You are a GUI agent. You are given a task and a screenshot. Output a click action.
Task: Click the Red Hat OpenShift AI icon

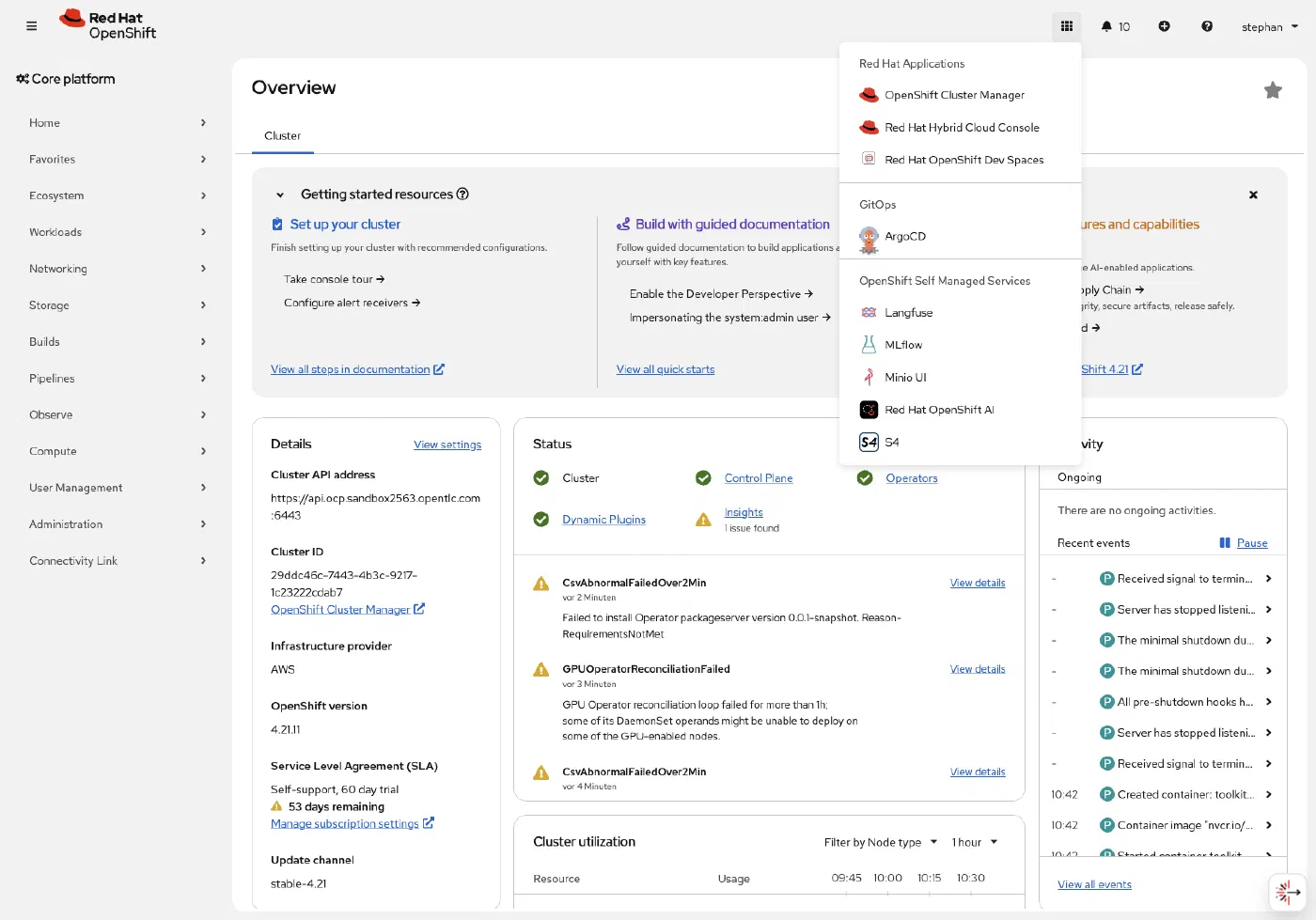[x=869, y=410]
